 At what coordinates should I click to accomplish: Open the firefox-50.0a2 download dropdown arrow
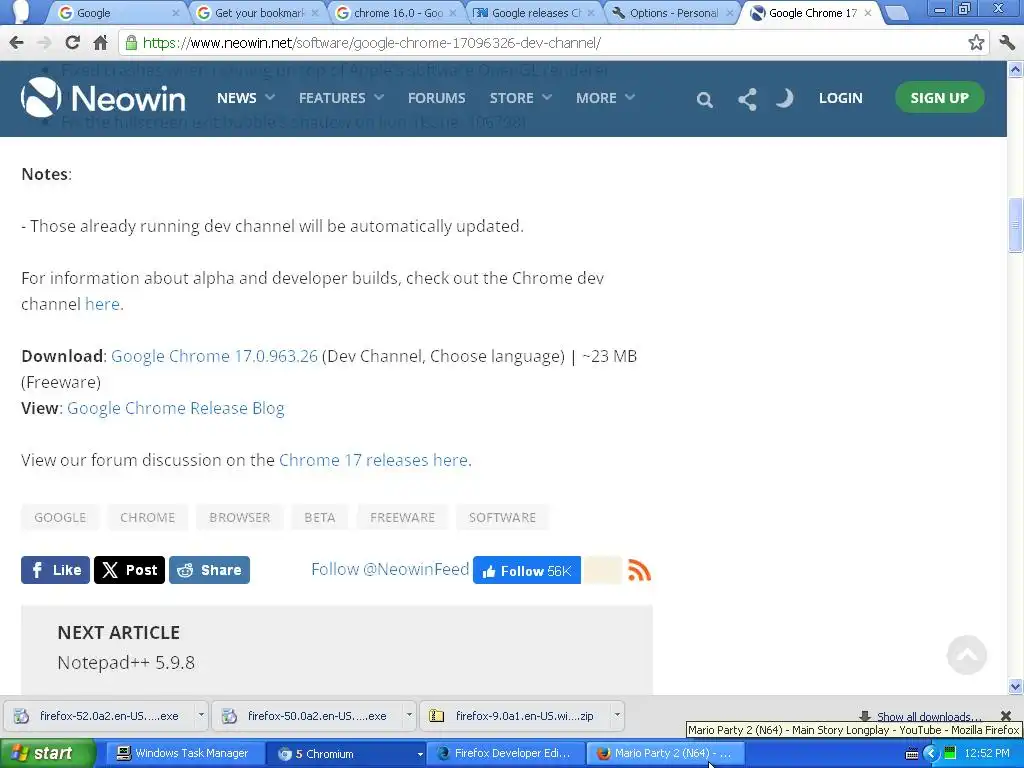click(x=409, y=715)
